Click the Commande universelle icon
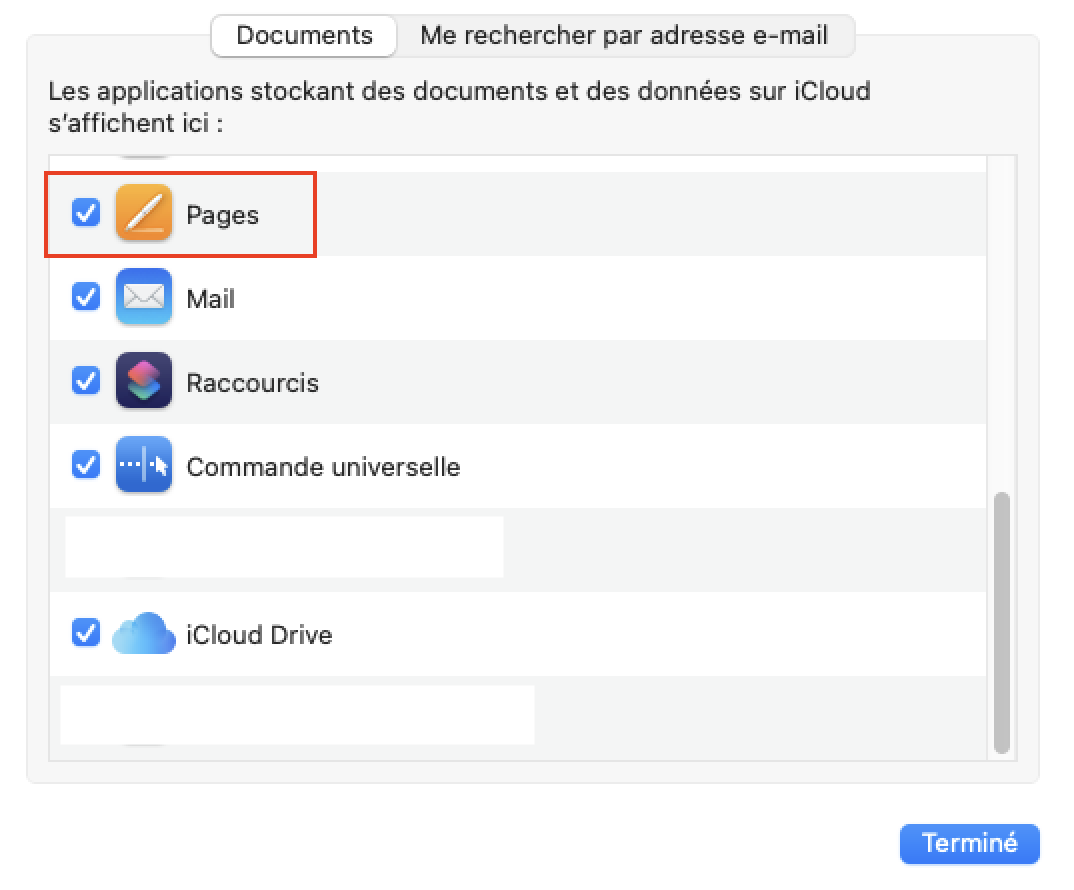 pyautogui.click(x=144, y=465)
